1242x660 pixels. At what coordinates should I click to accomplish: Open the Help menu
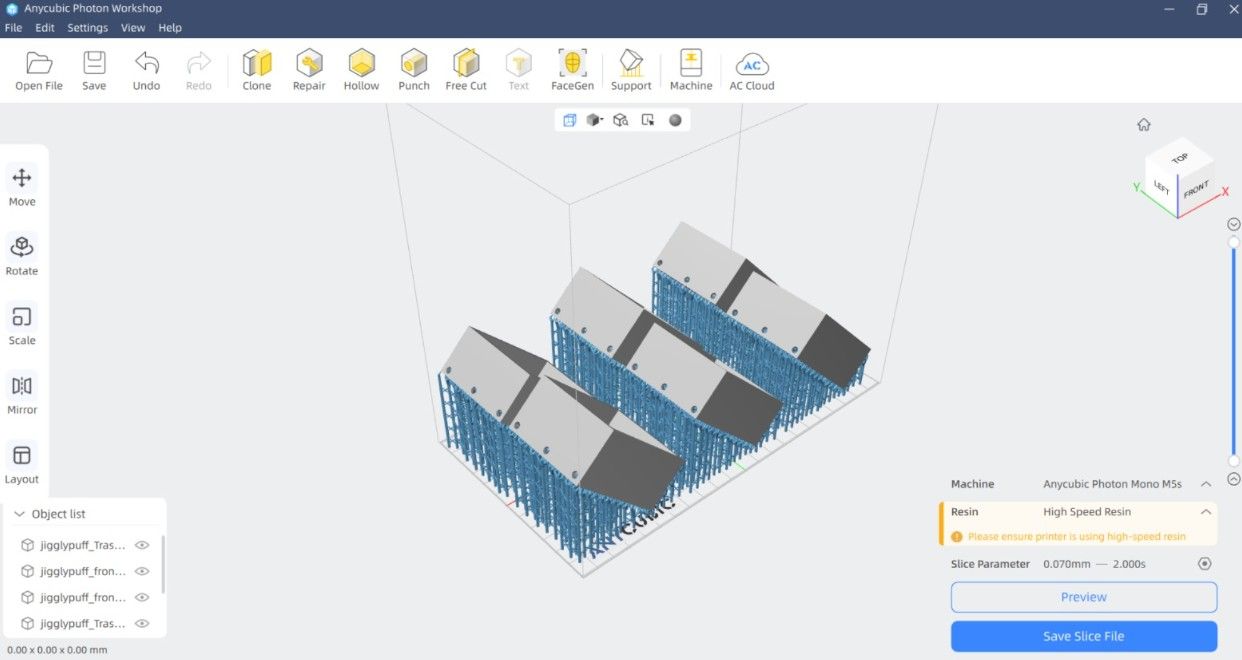[x=170, y=28]
